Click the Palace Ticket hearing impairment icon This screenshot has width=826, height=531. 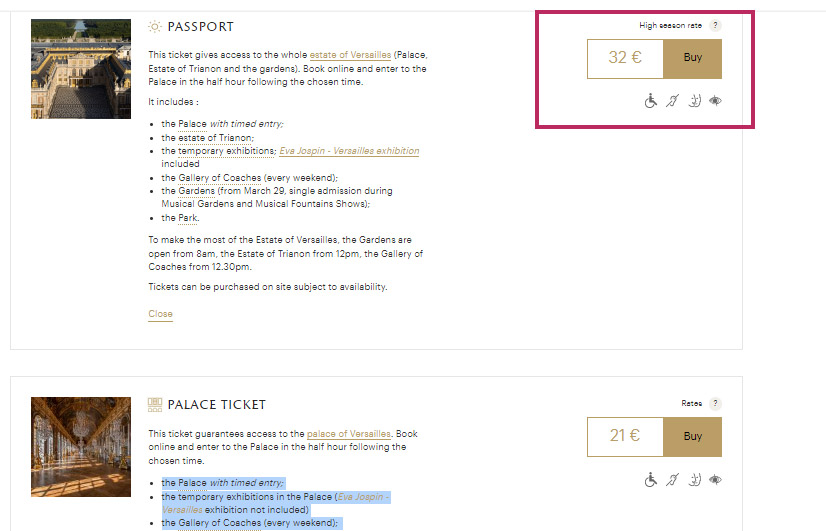coord(673,479)
